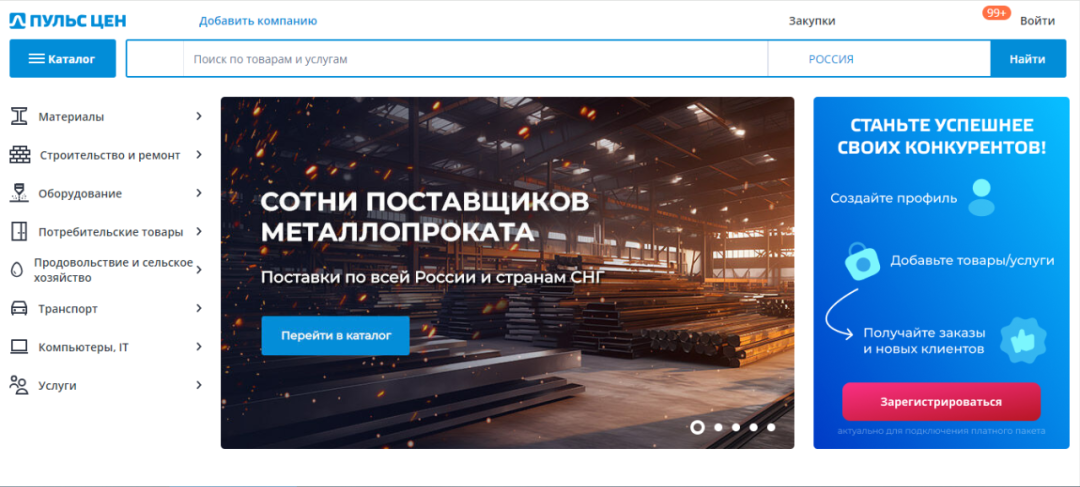1080x487 pixels.
Task: Select the fourth carousel slide dot
Action: [x=754, y=427]
